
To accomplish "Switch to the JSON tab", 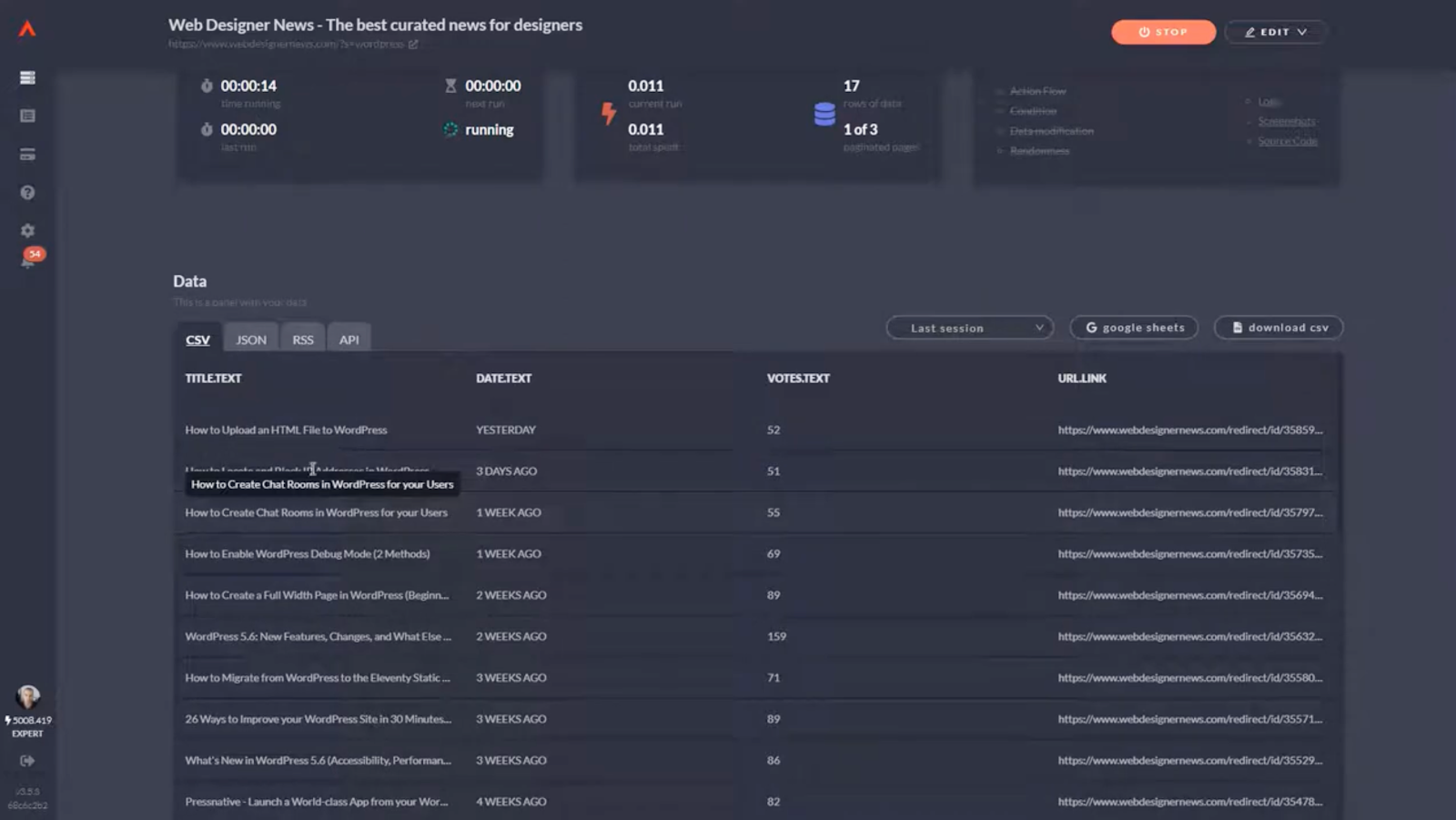I will point(251,339).
